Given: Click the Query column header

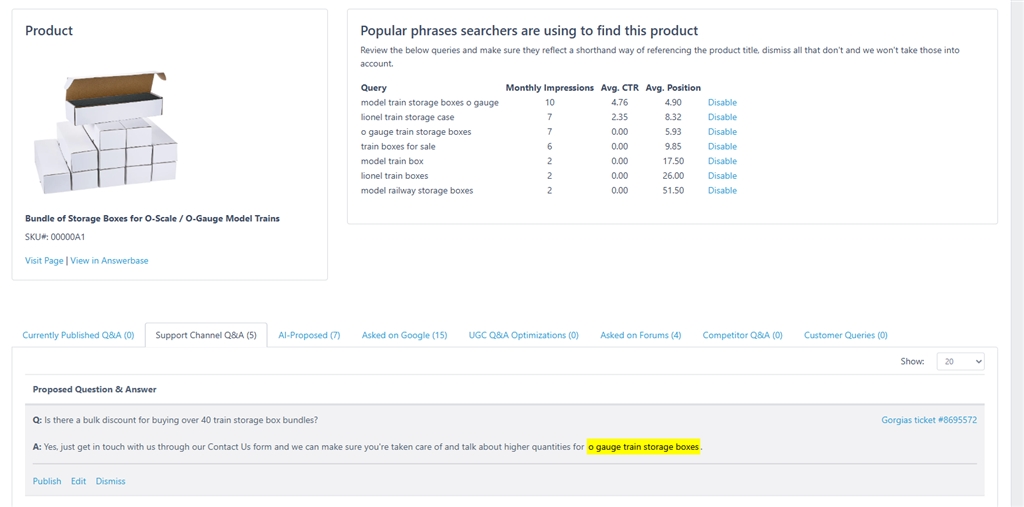Looking at the screenshot, I should click(374, 88).
